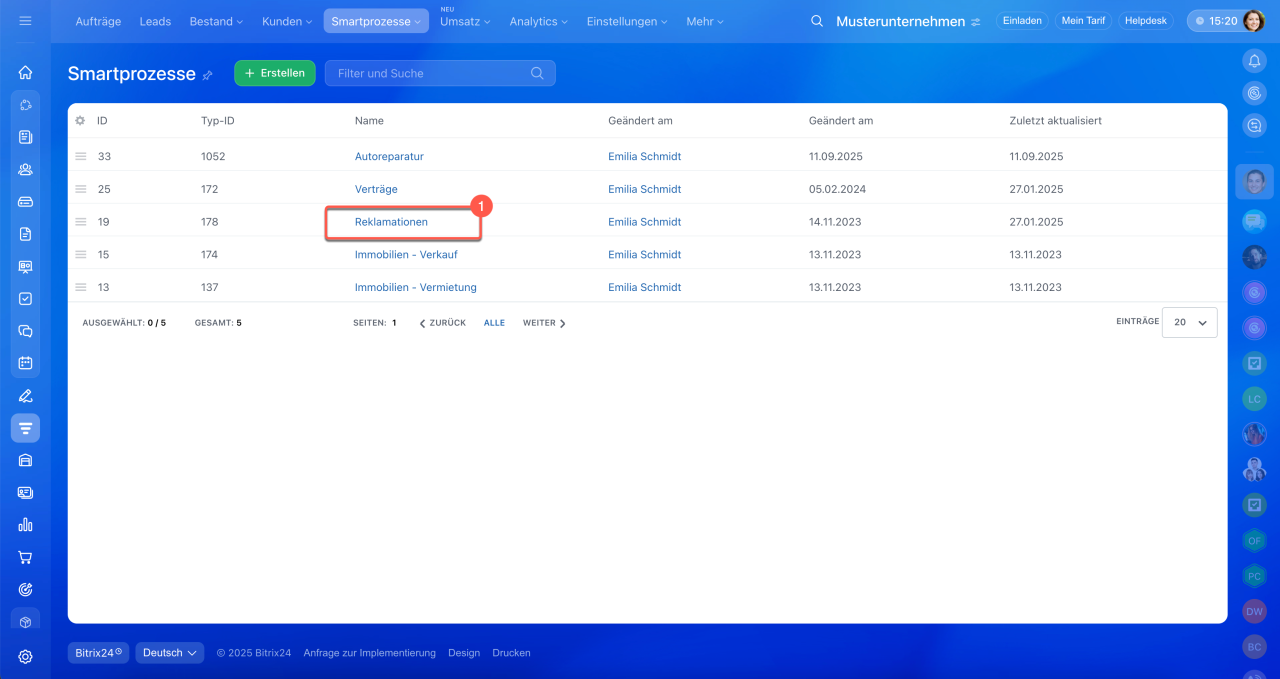Click the green Erstellen button
Screen dimensions: 1280x679
coord(275,73)
